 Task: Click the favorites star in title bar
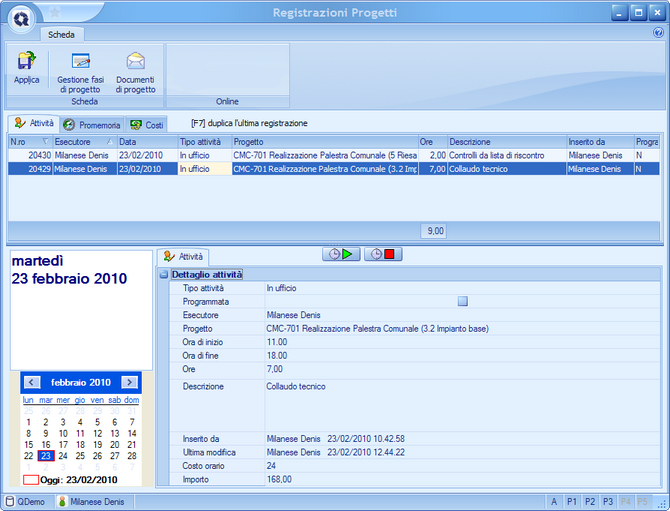[x=55, y=12]
